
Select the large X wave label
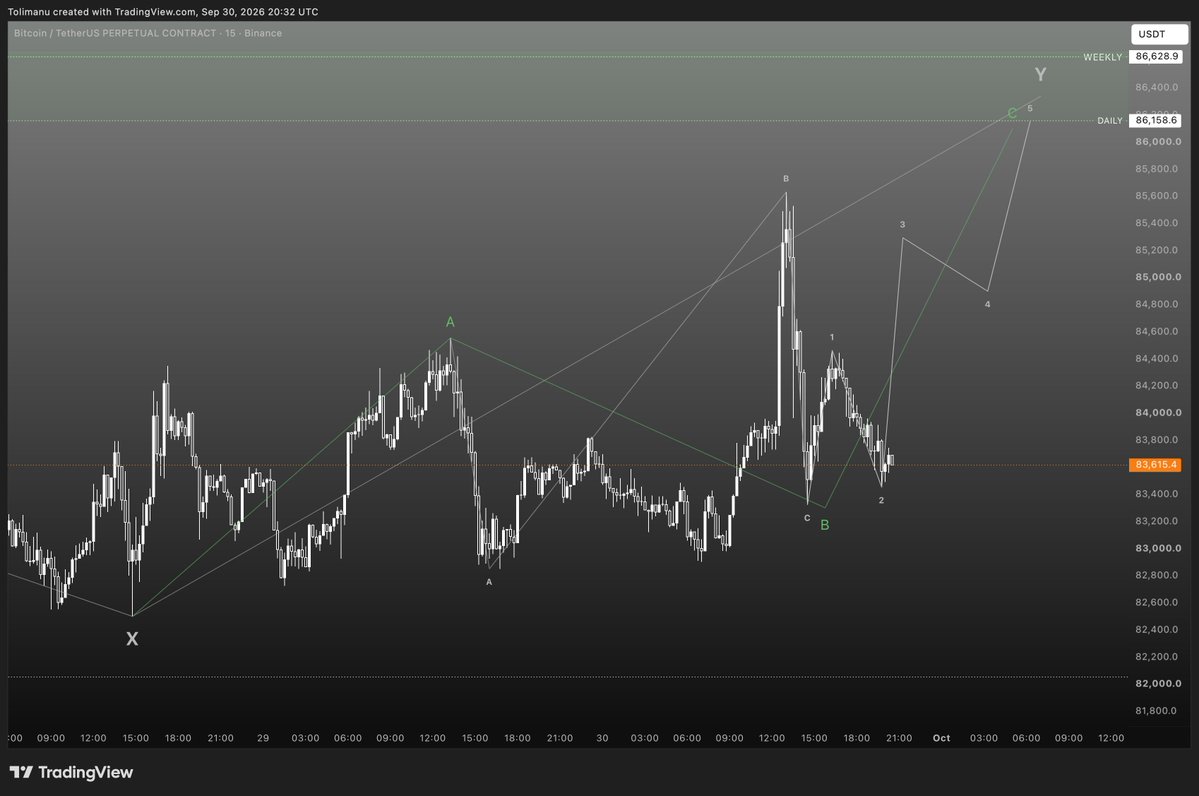pos(132,638)
